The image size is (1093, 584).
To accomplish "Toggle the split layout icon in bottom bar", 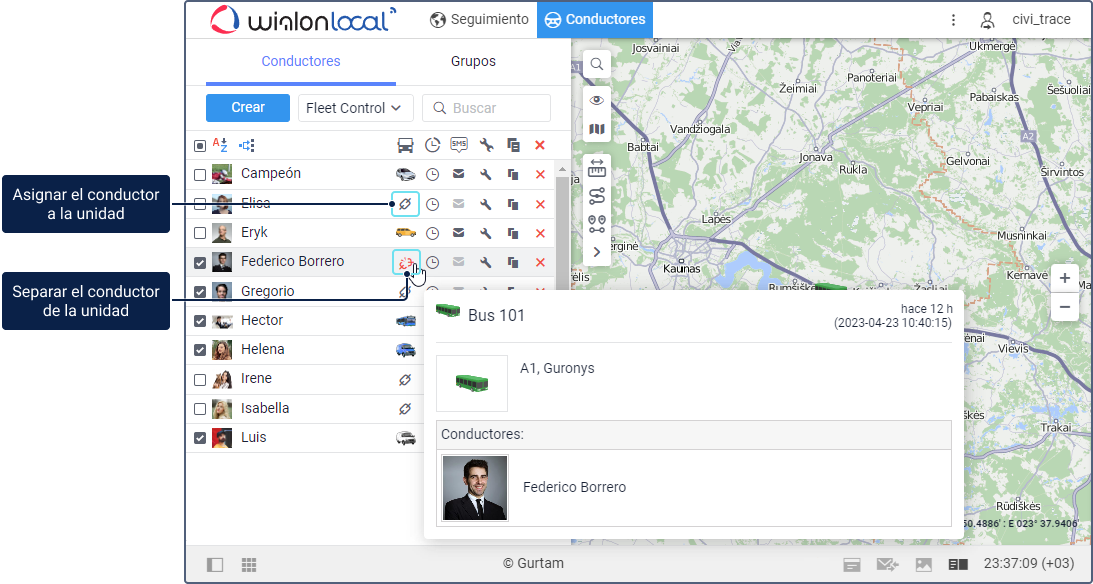I will coord(958,564).
